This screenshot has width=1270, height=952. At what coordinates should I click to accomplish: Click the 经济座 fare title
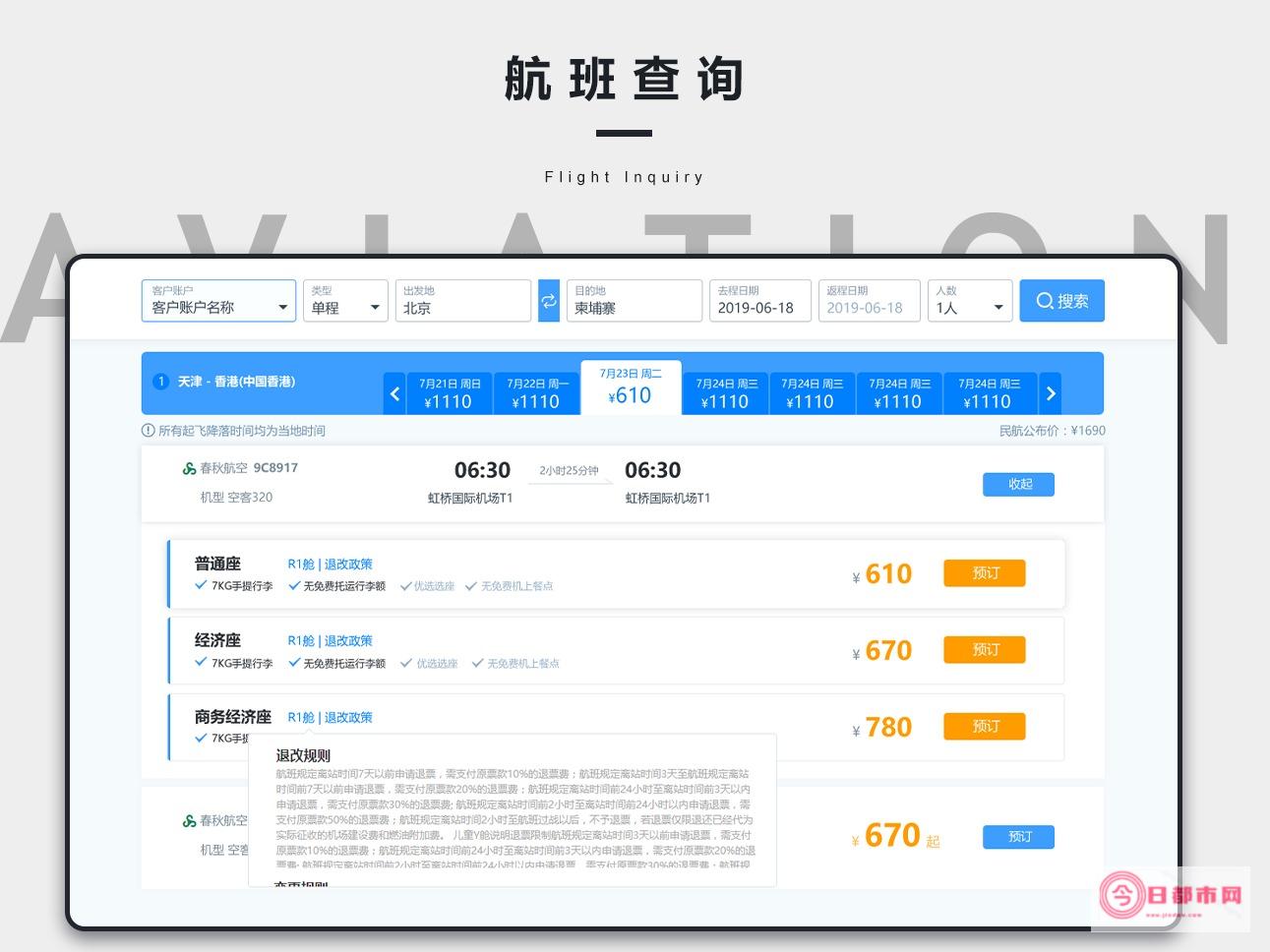217,641
